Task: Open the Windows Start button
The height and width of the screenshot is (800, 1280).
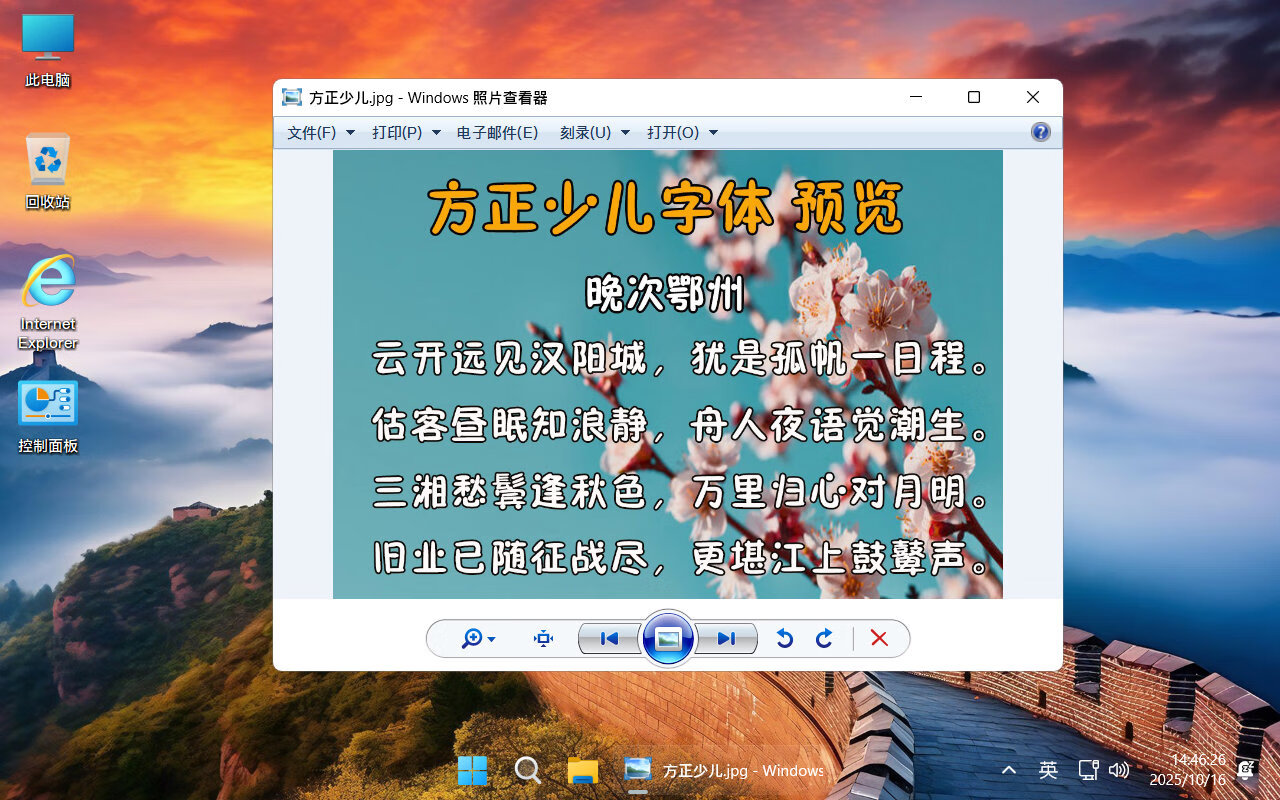Action: (x=472, y=770)
